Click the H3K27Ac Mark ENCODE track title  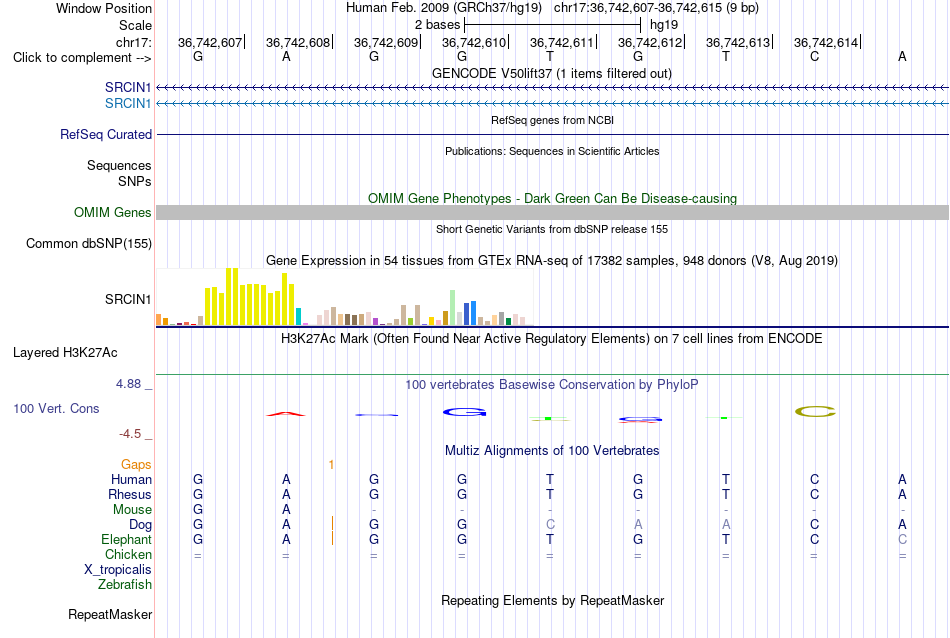[551, 338]
